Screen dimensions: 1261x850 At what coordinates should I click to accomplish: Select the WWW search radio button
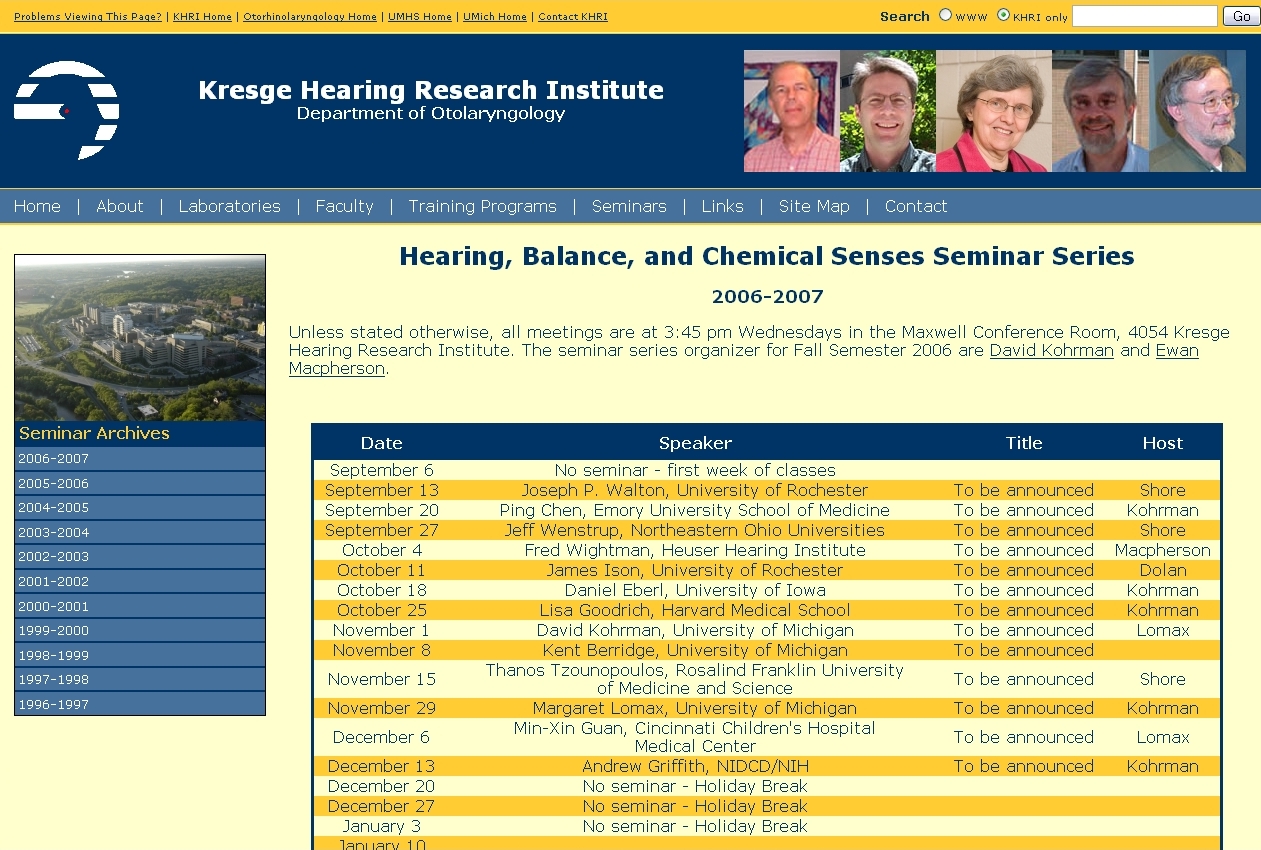click(x=945, y=15)
